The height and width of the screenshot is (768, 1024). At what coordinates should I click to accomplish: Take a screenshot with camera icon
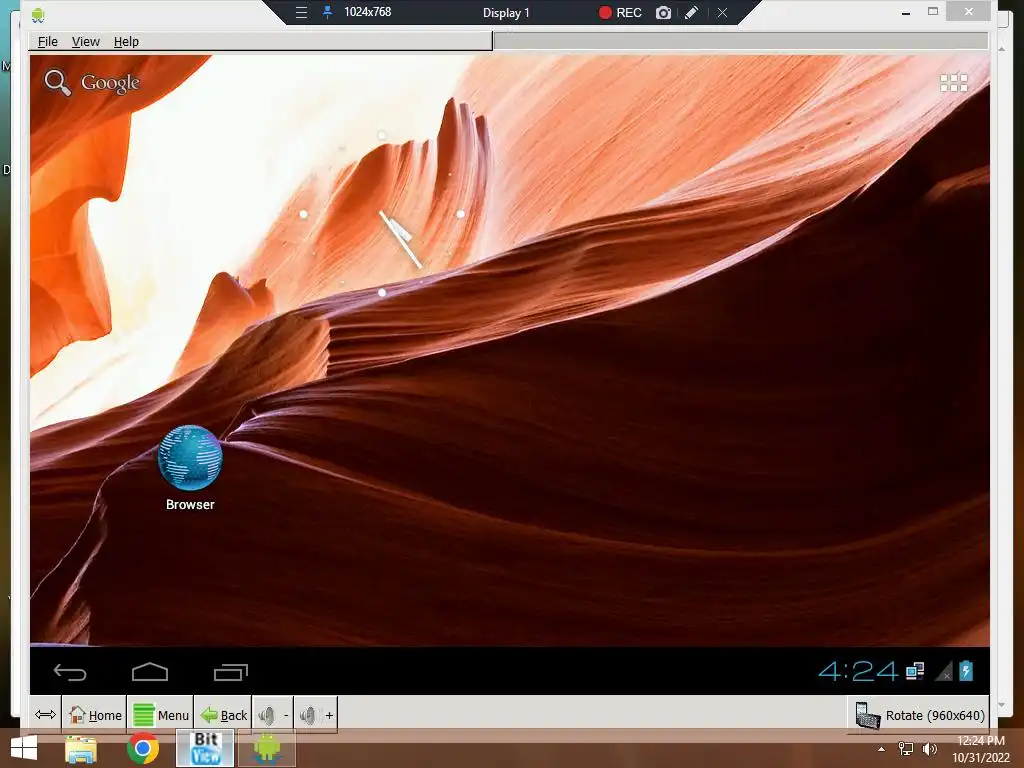pyautogui.click(x=664, y=12)
